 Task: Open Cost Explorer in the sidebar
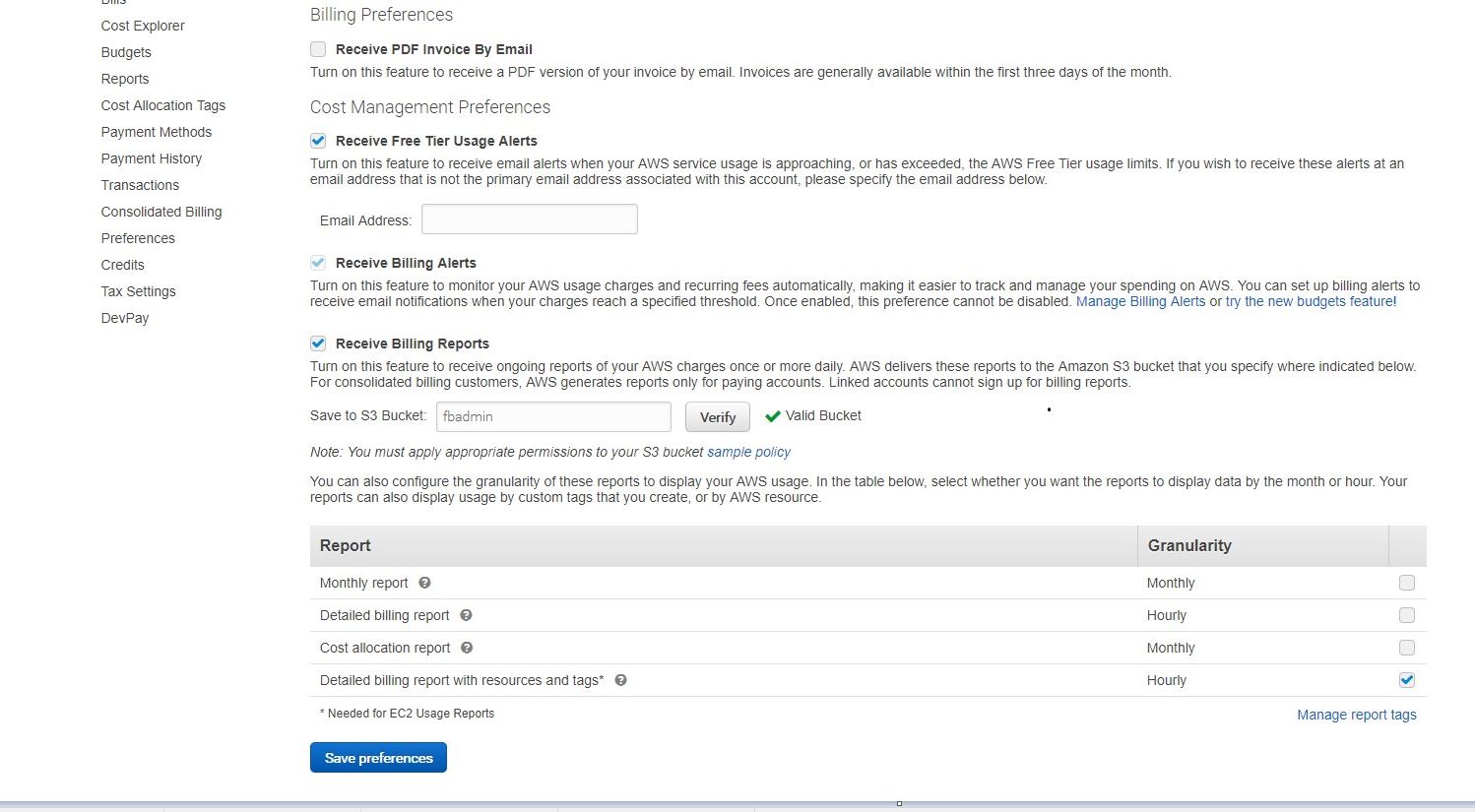(143, 26)
